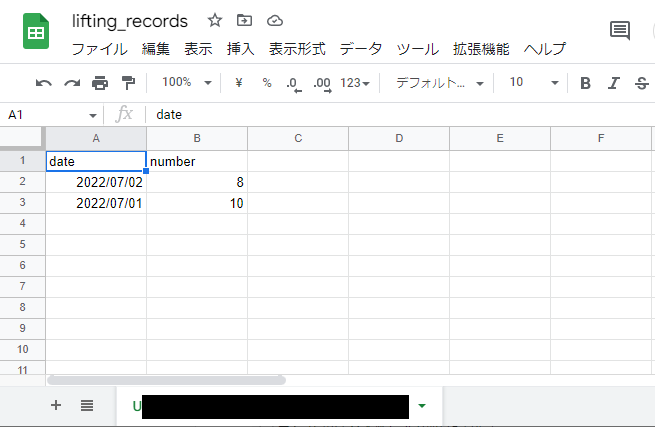Open the ヘルプ menu
Screen dimensions: 655x427
545,49
